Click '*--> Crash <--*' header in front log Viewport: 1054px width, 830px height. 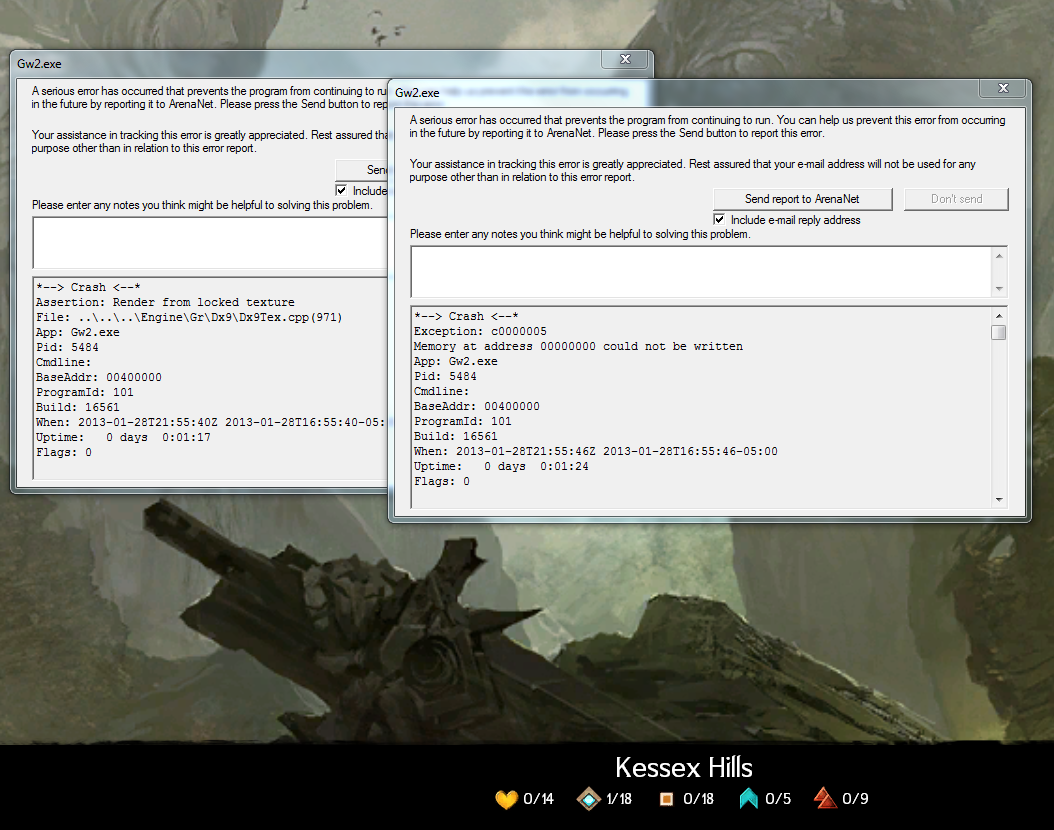coord(467,316)
